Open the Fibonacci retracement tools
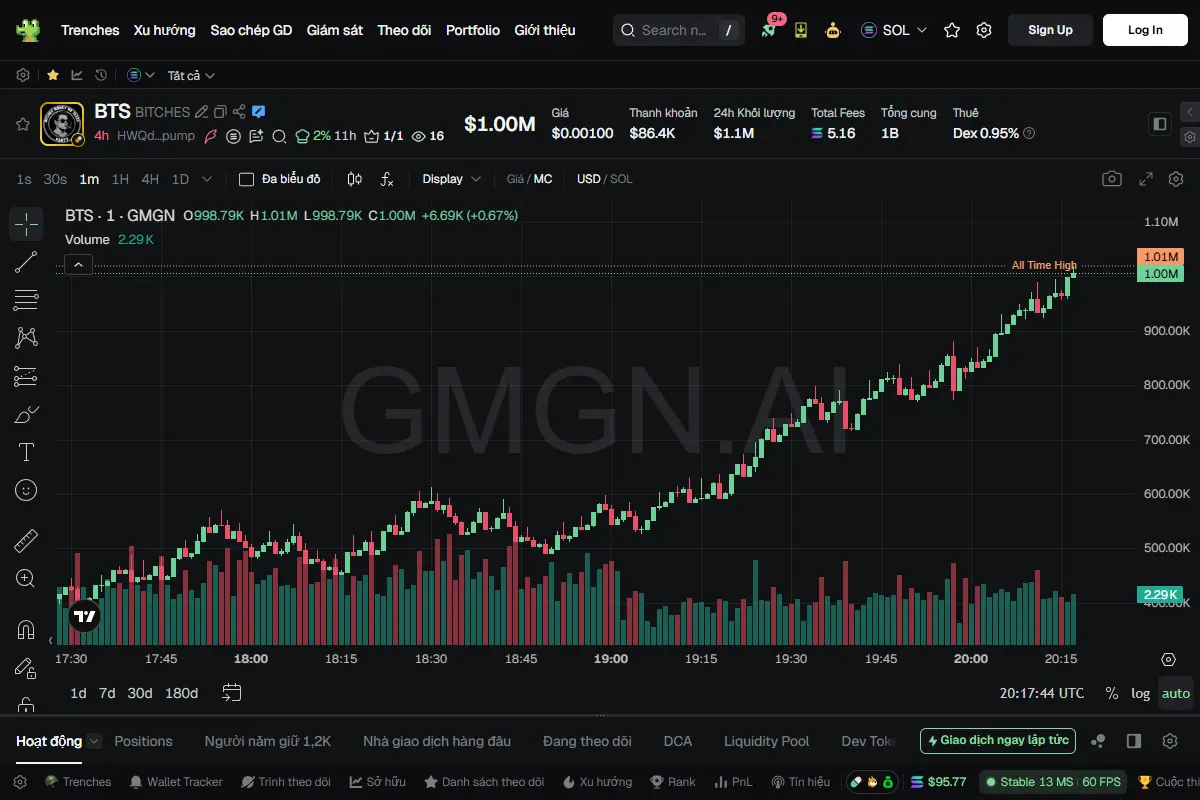 click(x=26, y=300)
